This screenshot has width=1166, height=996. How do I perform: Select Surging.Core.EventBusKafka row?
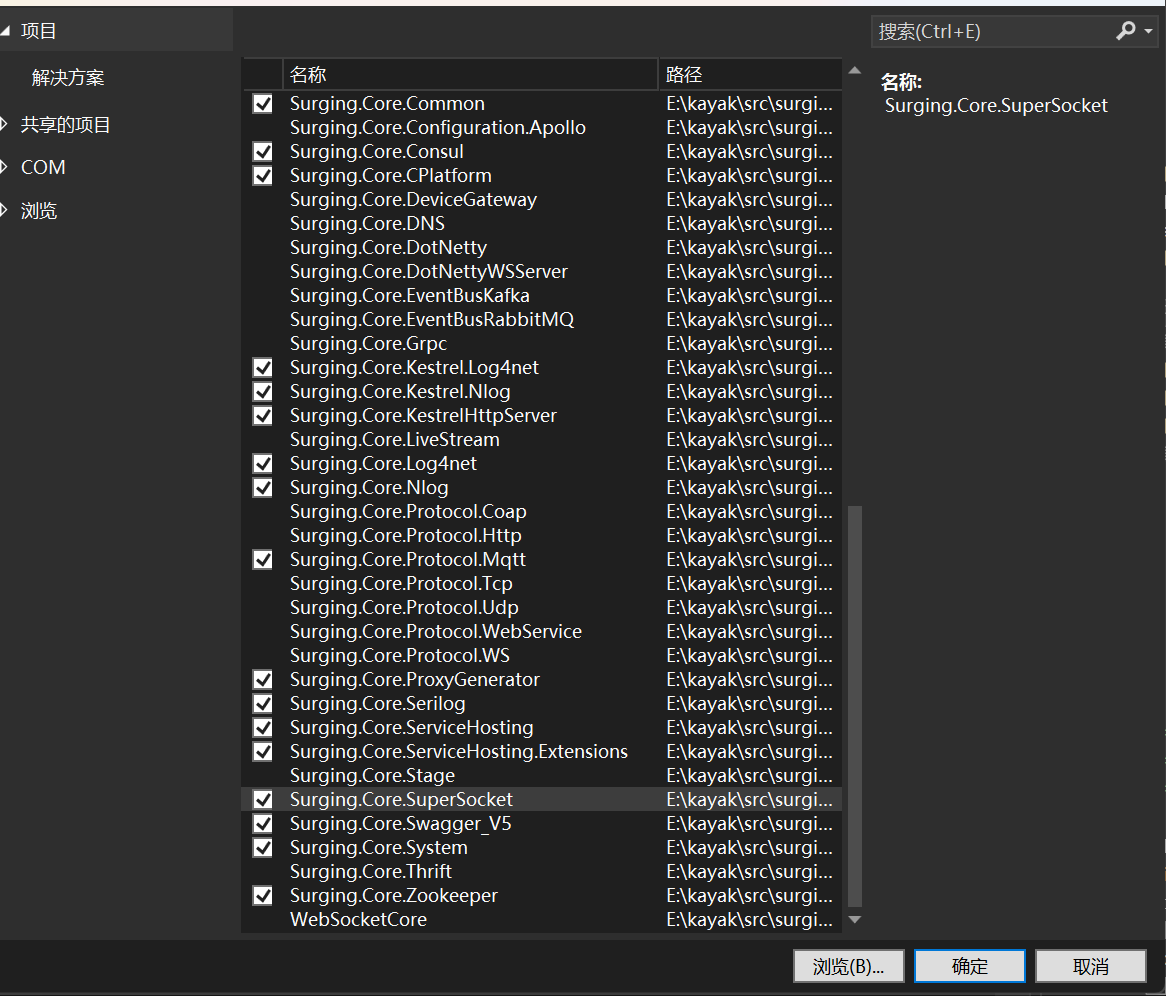[542, 295]
